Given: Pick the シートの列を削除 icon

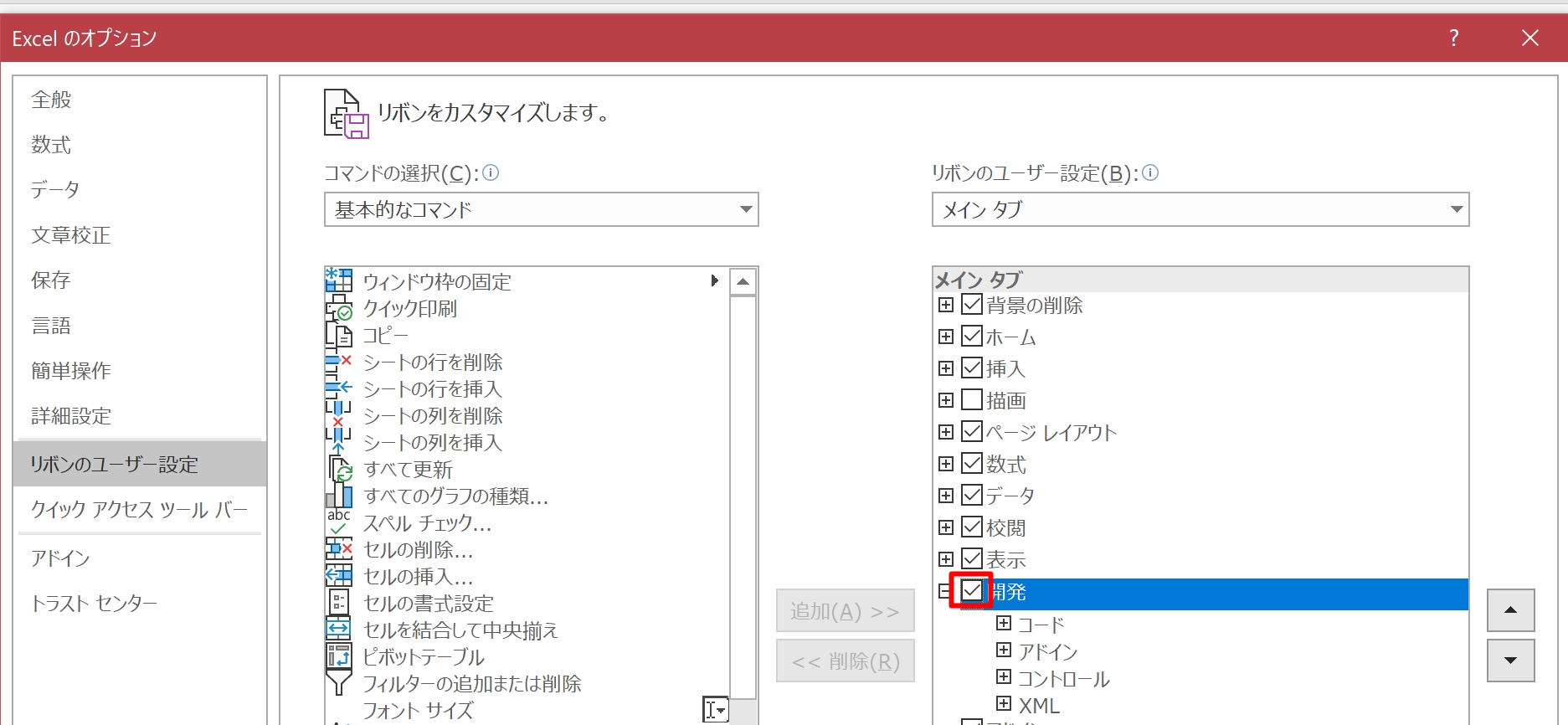Looking at the screenshot, I should [x=338, y=415].
